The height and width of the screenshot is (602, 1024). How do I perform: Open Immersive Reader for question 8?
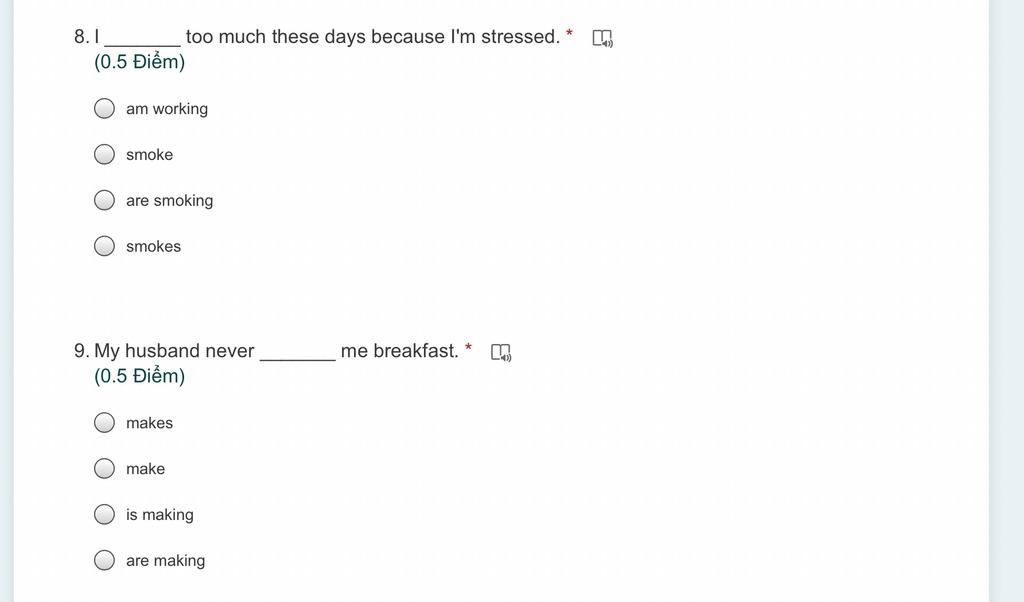pyautogui.click(x=602, y=38)
